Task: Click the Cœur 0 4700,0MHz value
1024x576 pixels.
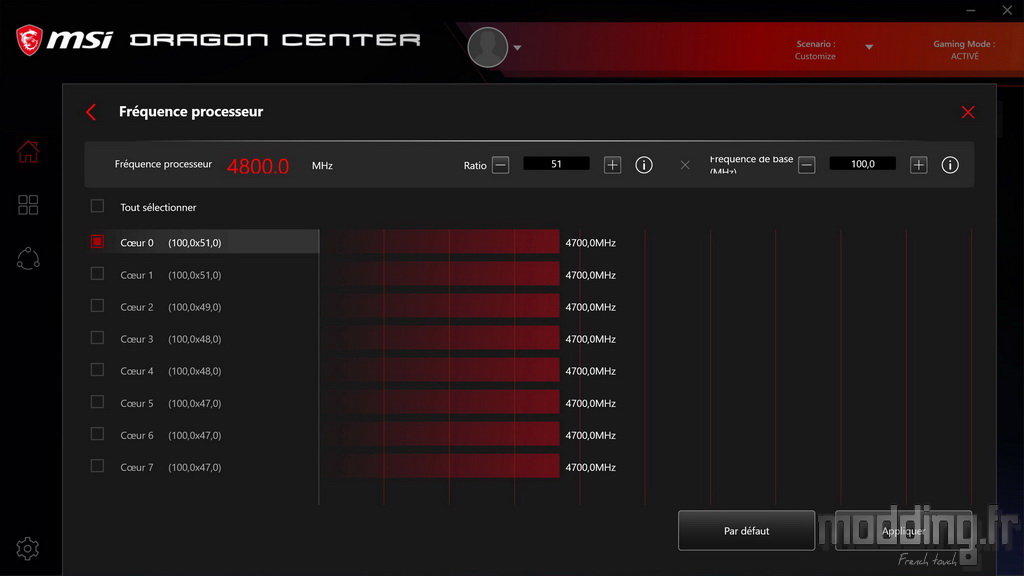Action: (x=590, y=242)
